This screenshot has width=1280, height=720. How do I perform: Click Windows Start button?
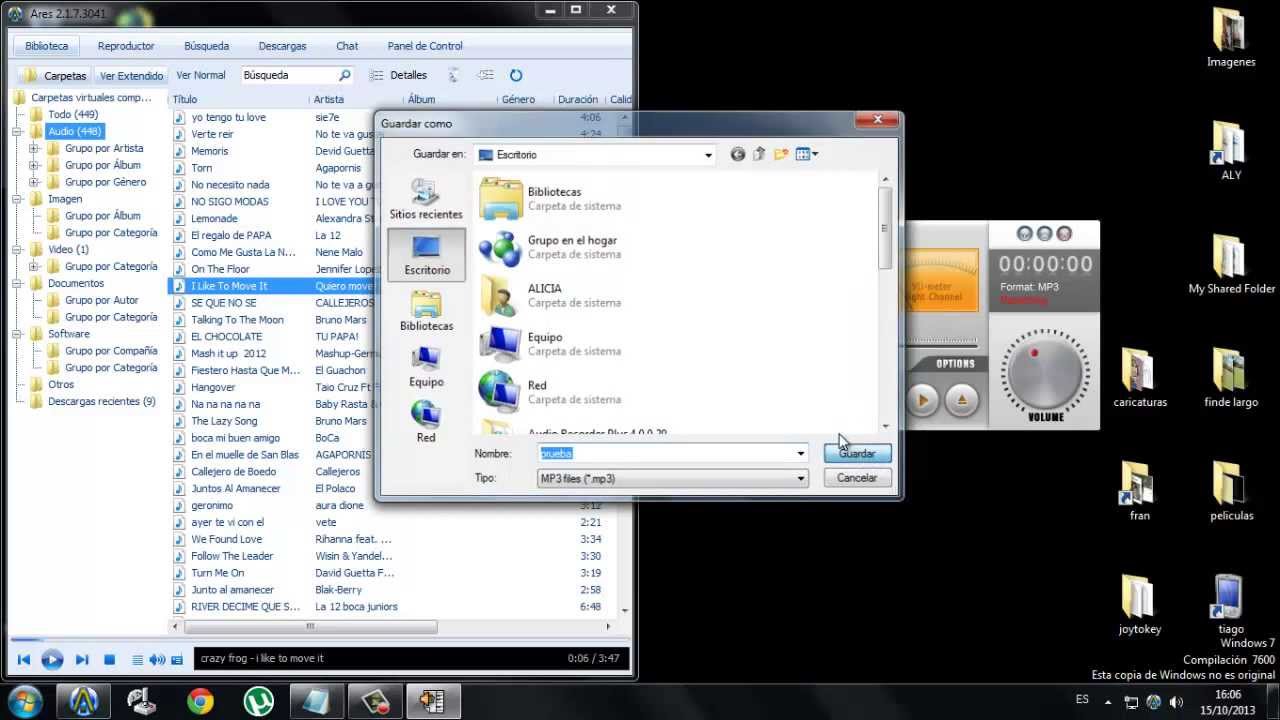(x=24, y=701)
